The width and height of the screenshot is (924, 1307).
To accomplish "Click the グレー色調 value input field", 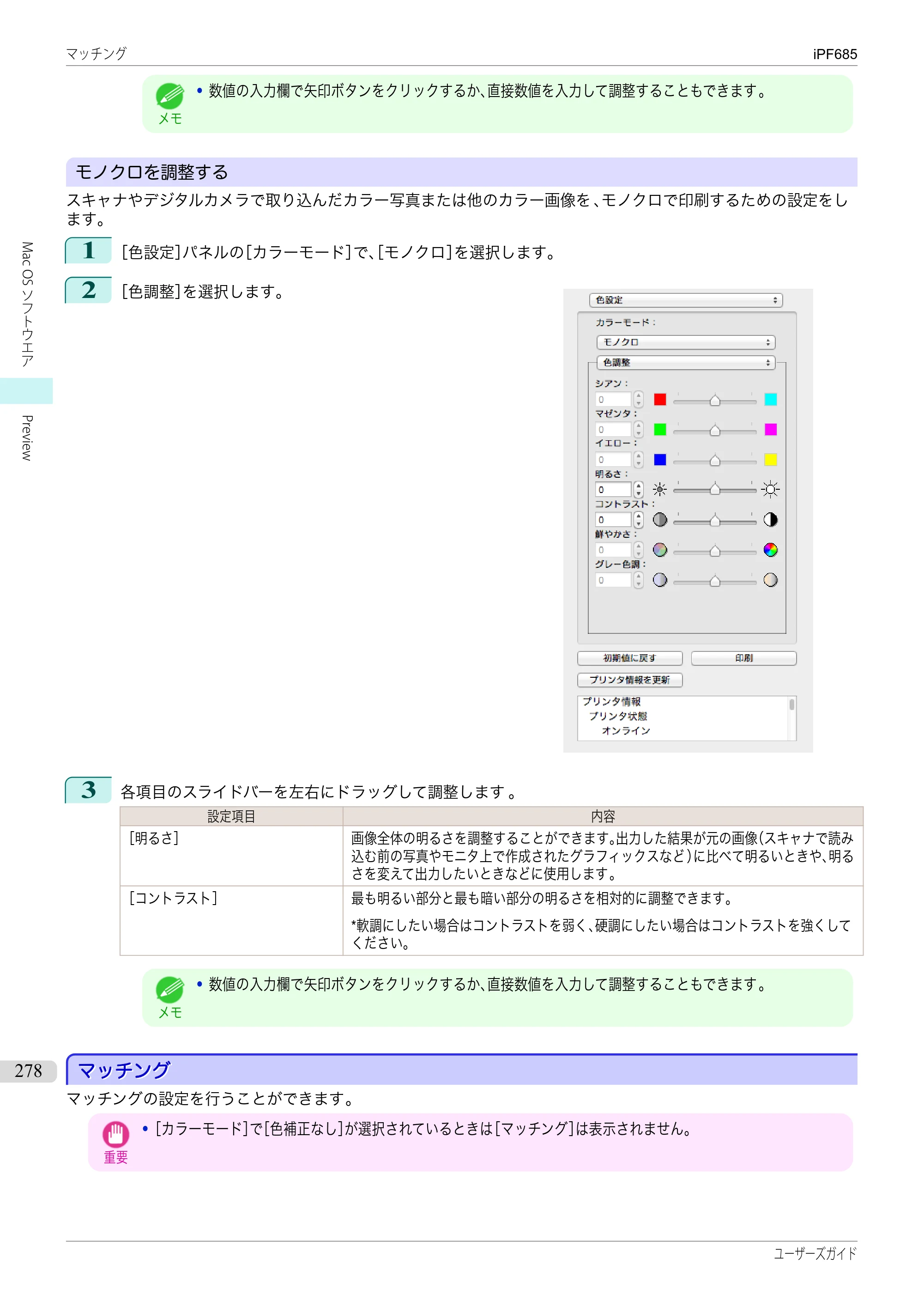I will pos(613,580).
